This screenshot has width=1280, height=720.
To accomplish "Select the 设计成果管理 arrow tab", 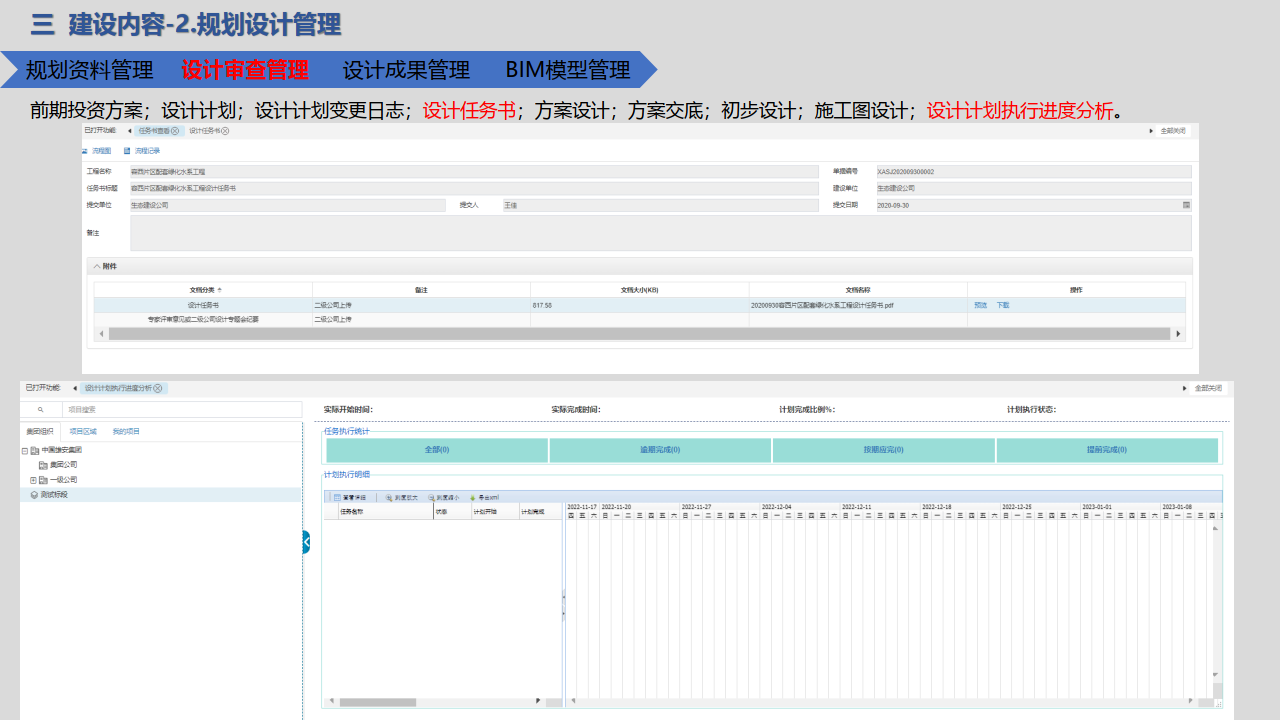I will click(406, 70).
